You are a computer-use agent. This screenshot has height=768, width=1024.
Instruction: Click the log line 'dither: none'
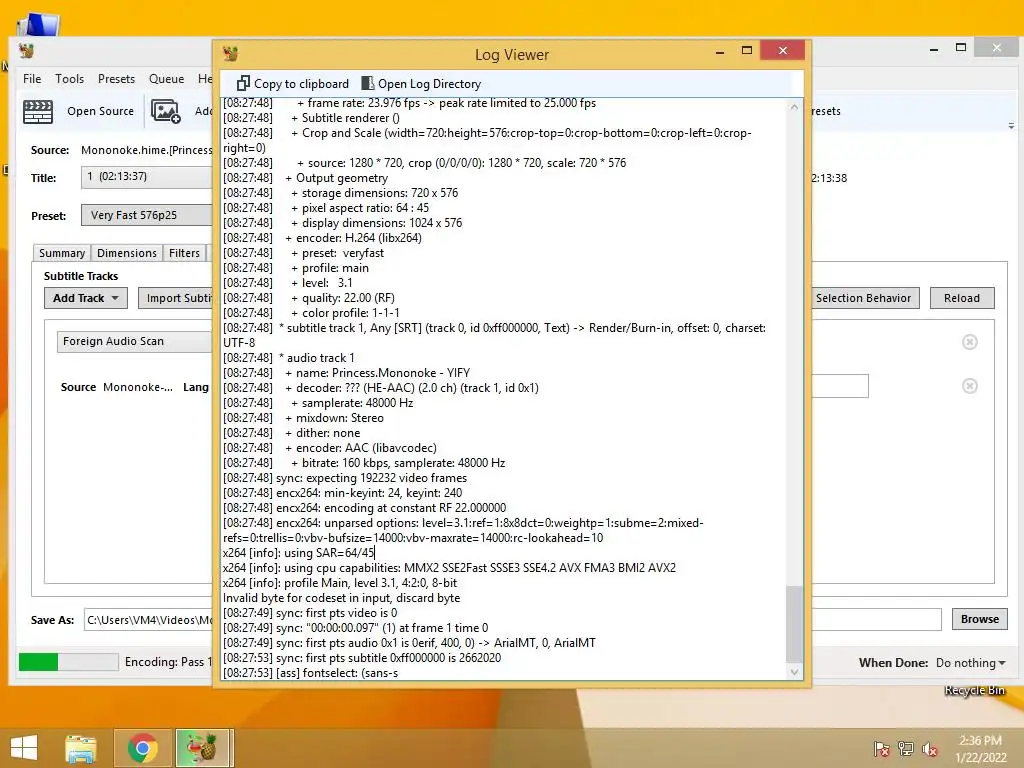point(328,433)
